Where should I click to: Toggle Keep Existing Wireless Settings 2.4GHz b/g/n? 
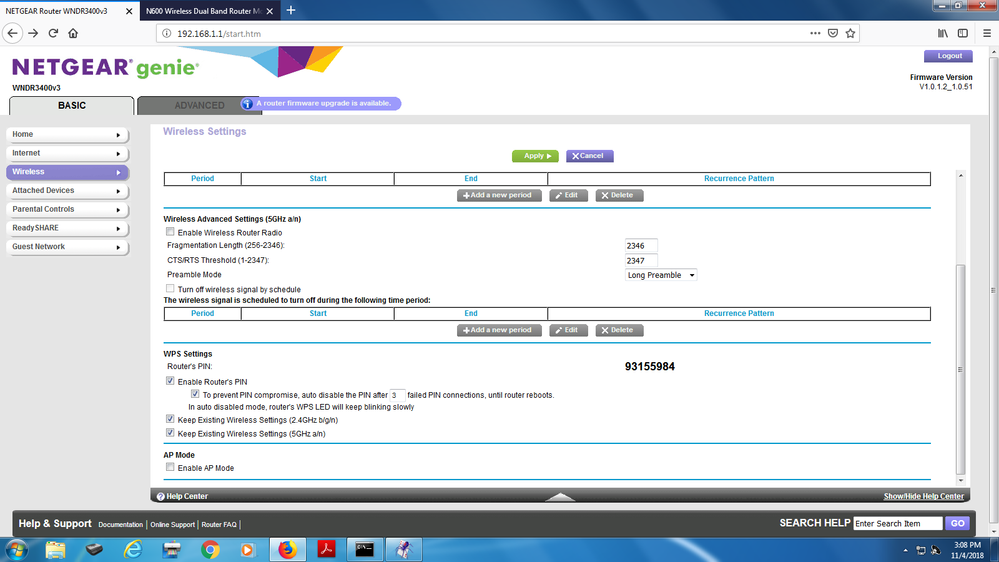pos(170,419)
